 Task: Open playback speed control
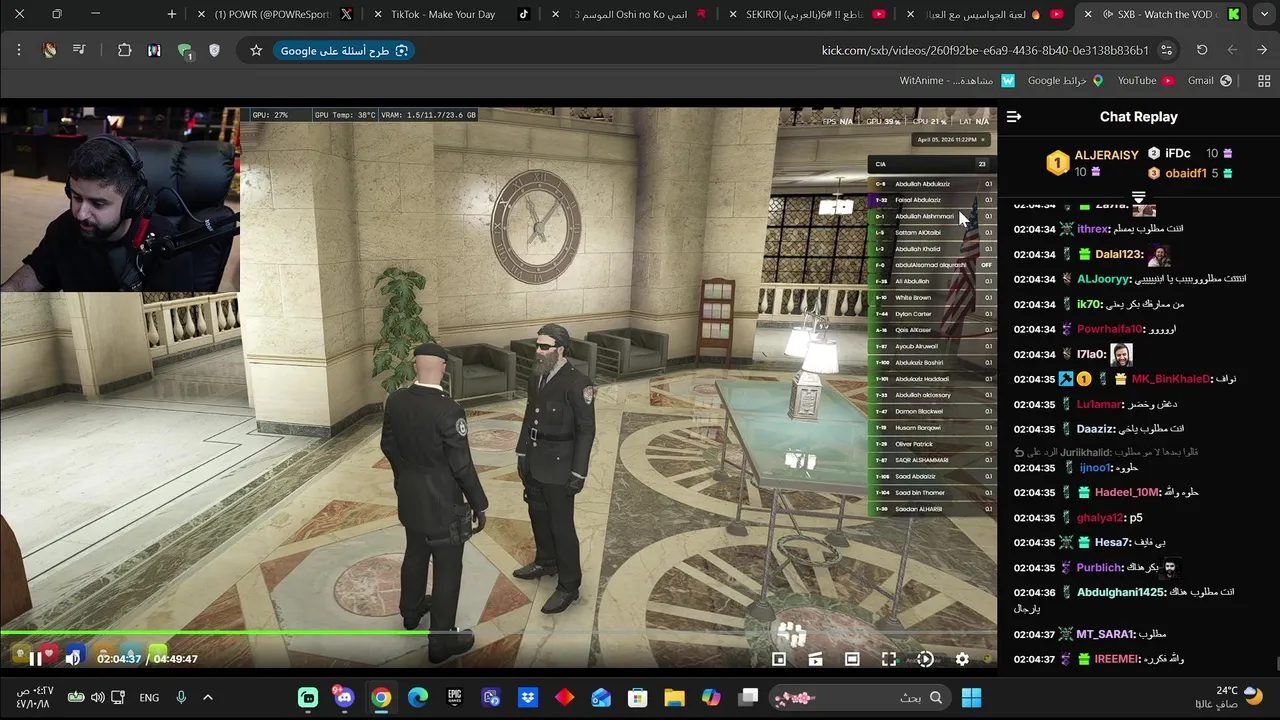(x=925, y=659)
